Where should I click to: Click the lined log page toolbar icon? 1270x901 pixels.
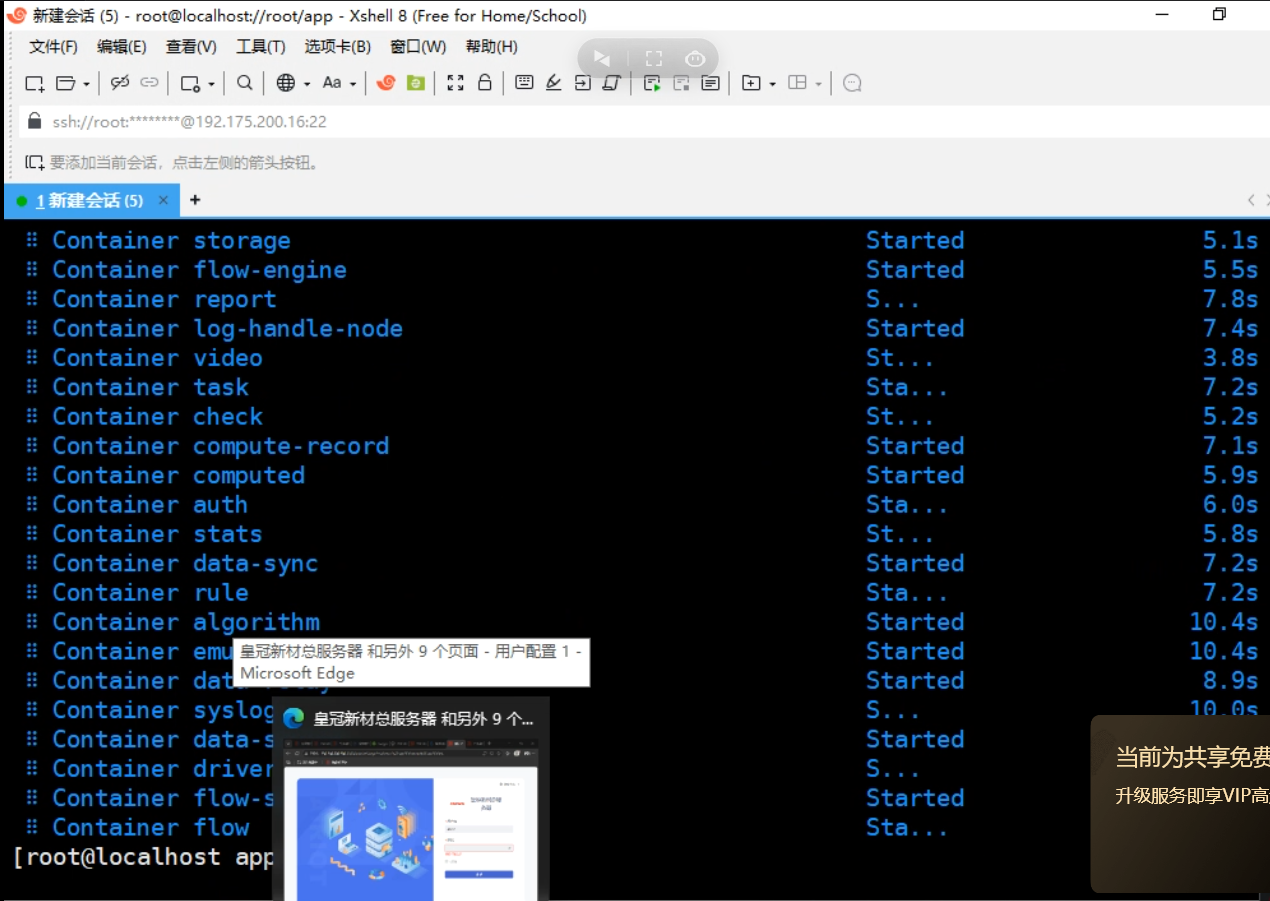710,83
